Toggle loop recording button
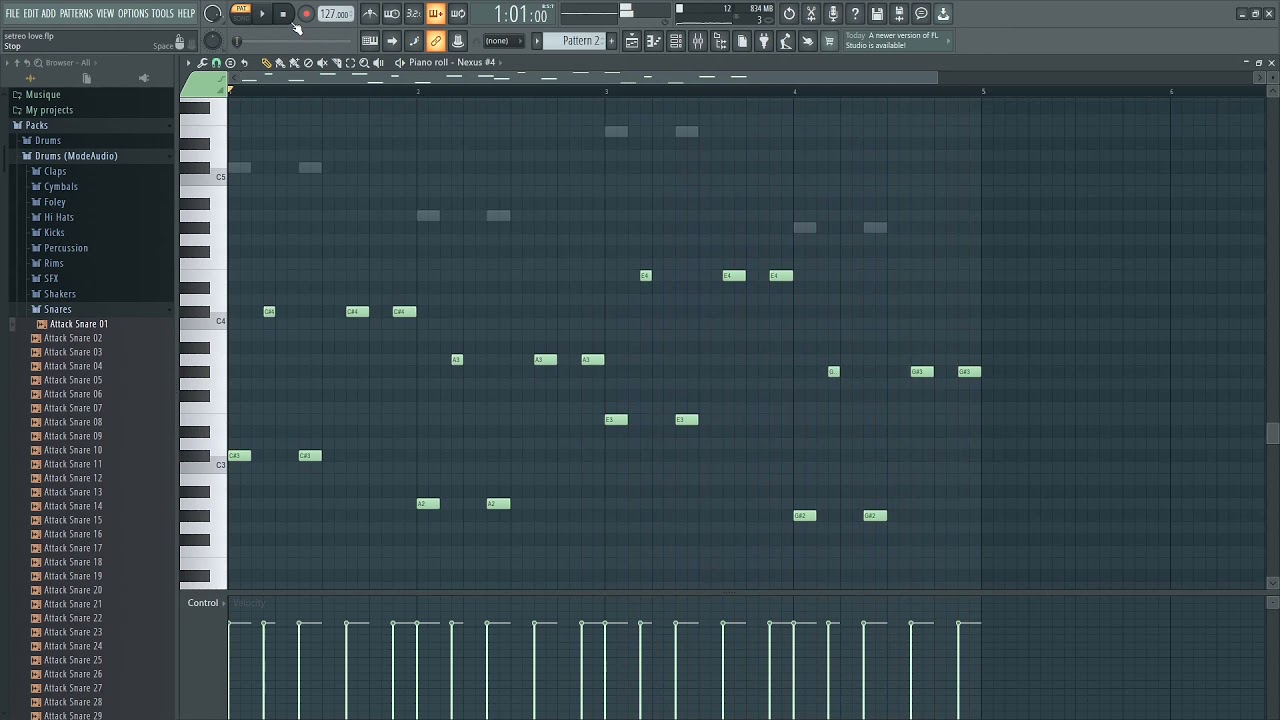This screenshot has height=720, width=1280. 457,14
